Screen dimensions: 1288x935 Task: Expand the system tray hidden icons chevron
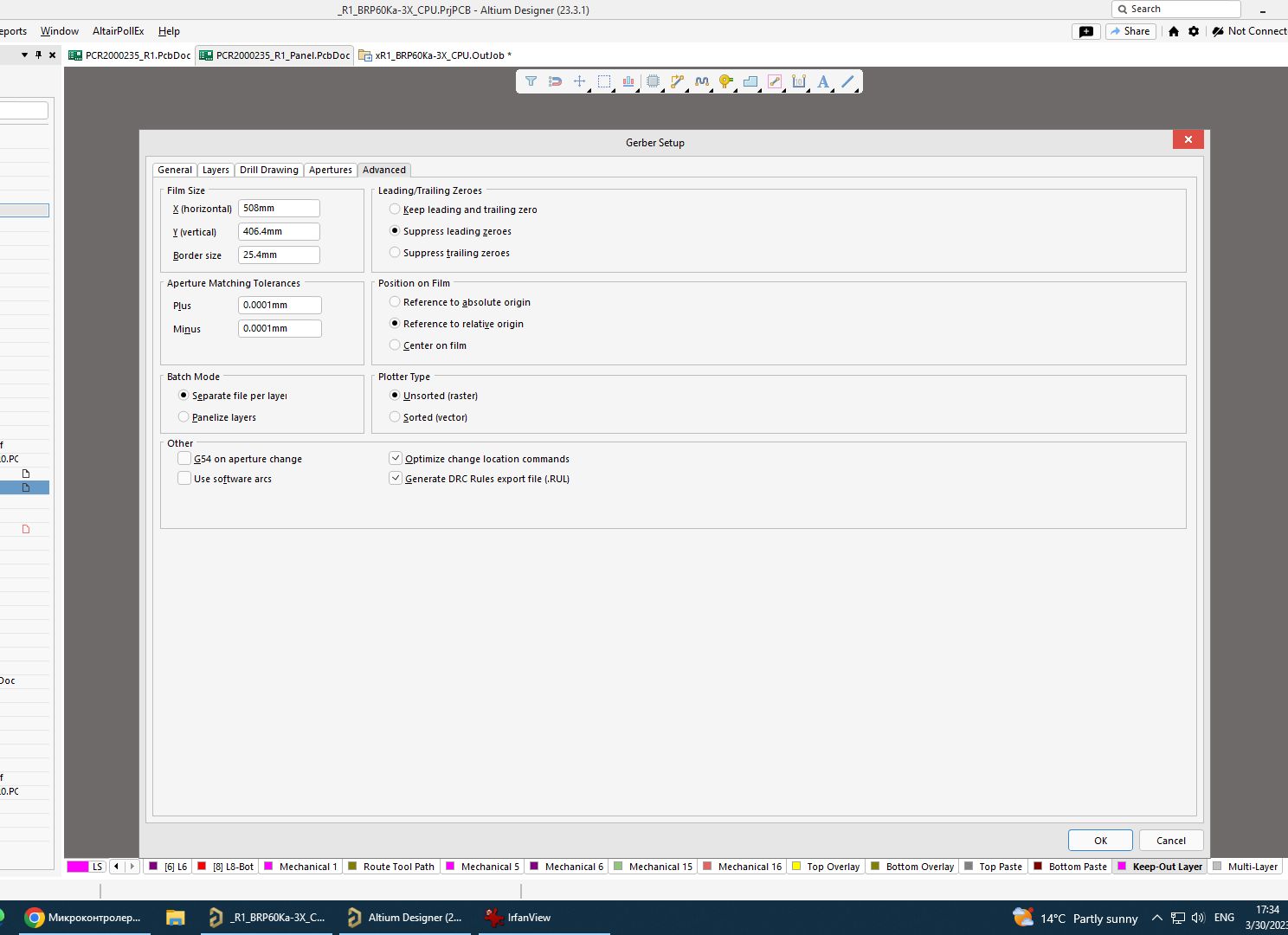[x=1156, y=918]
